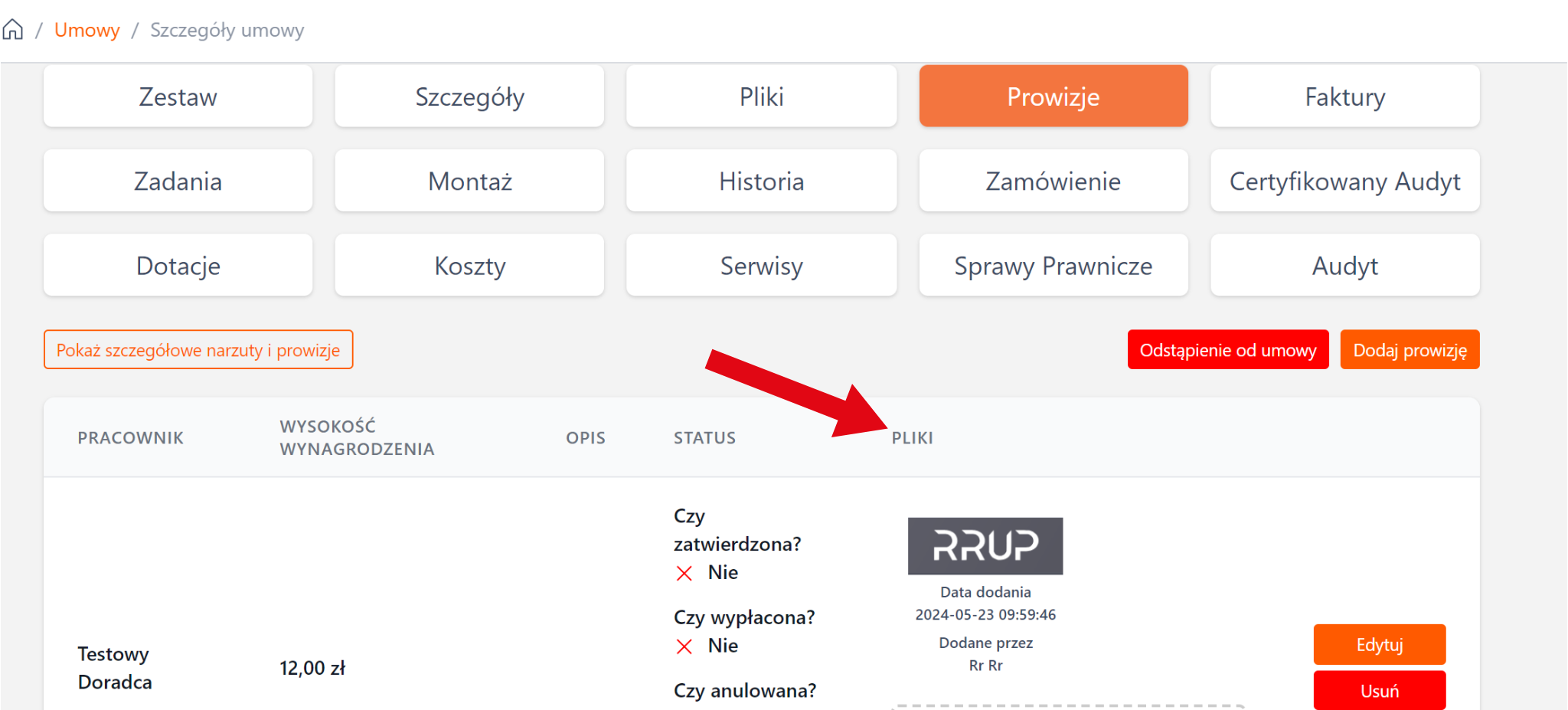Switch to the Dotacje tab

pos(178,266)
